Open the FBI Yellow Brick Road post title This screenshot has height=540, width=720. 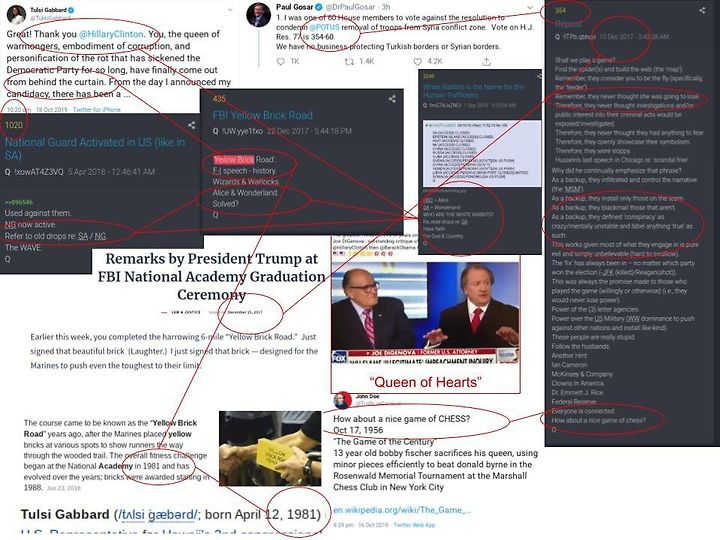[x=262, y=115]
